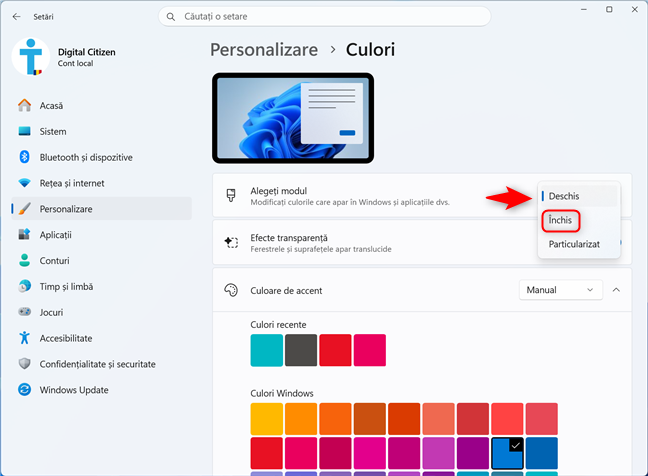Click Efecte transparență row title
Viewport: 648px width, 476px height.
pos(289,238)
